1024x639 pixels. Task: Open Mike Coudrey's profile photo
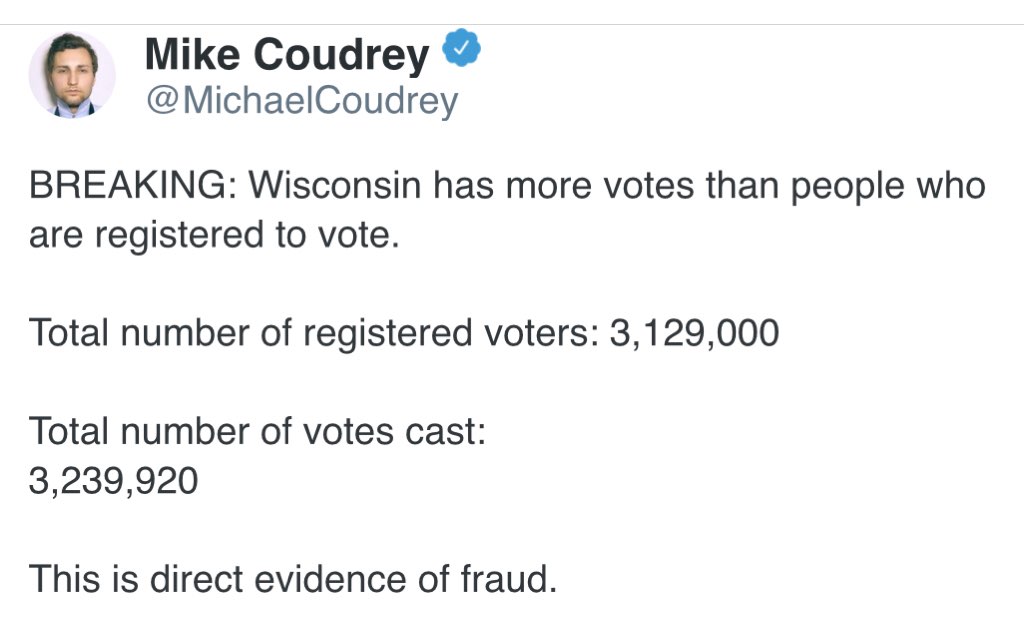[x=72, y=75]
